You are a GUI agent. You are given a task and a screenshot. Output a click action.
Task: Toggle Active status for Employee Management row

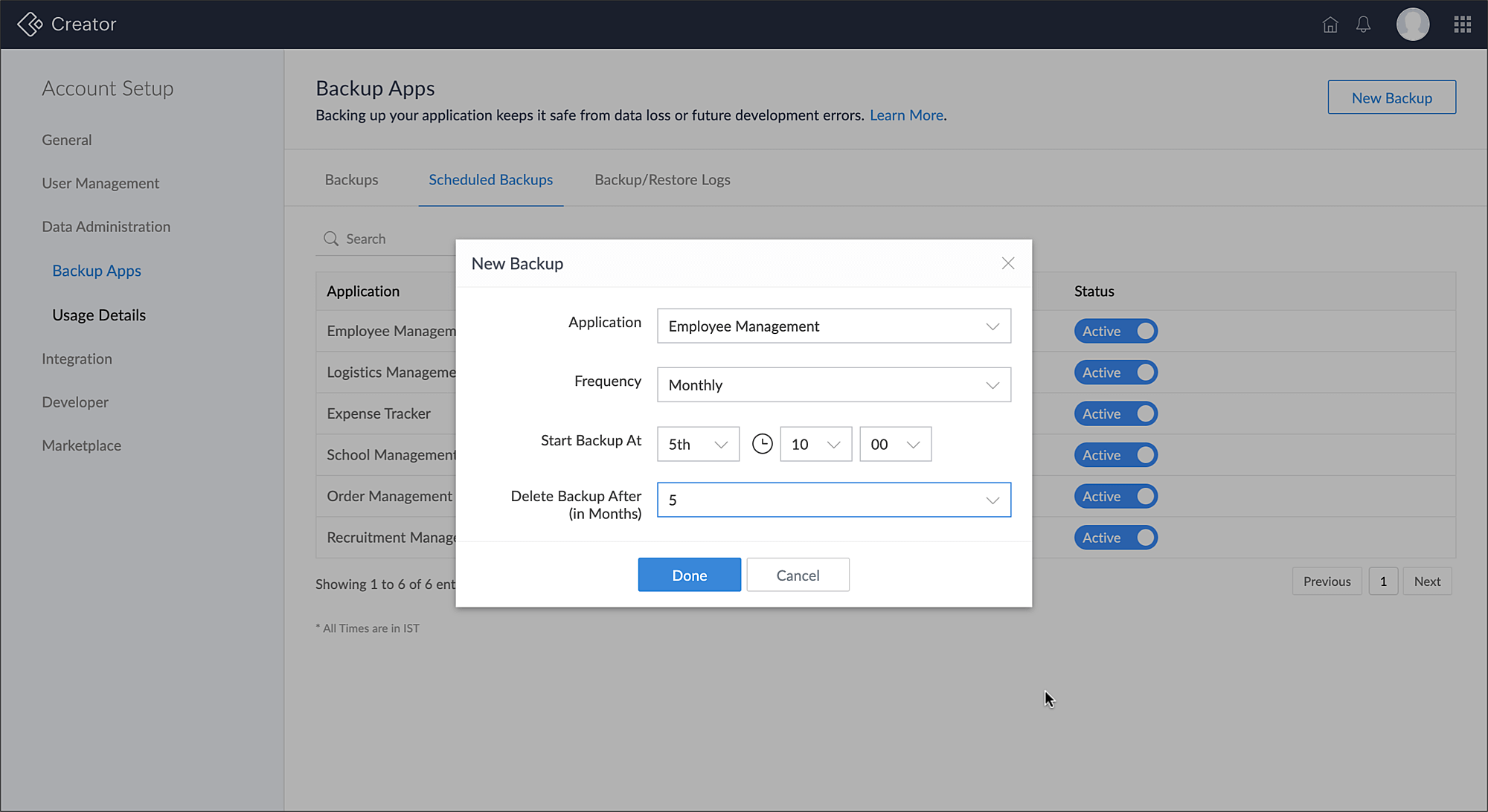(x=1115, y=331)
